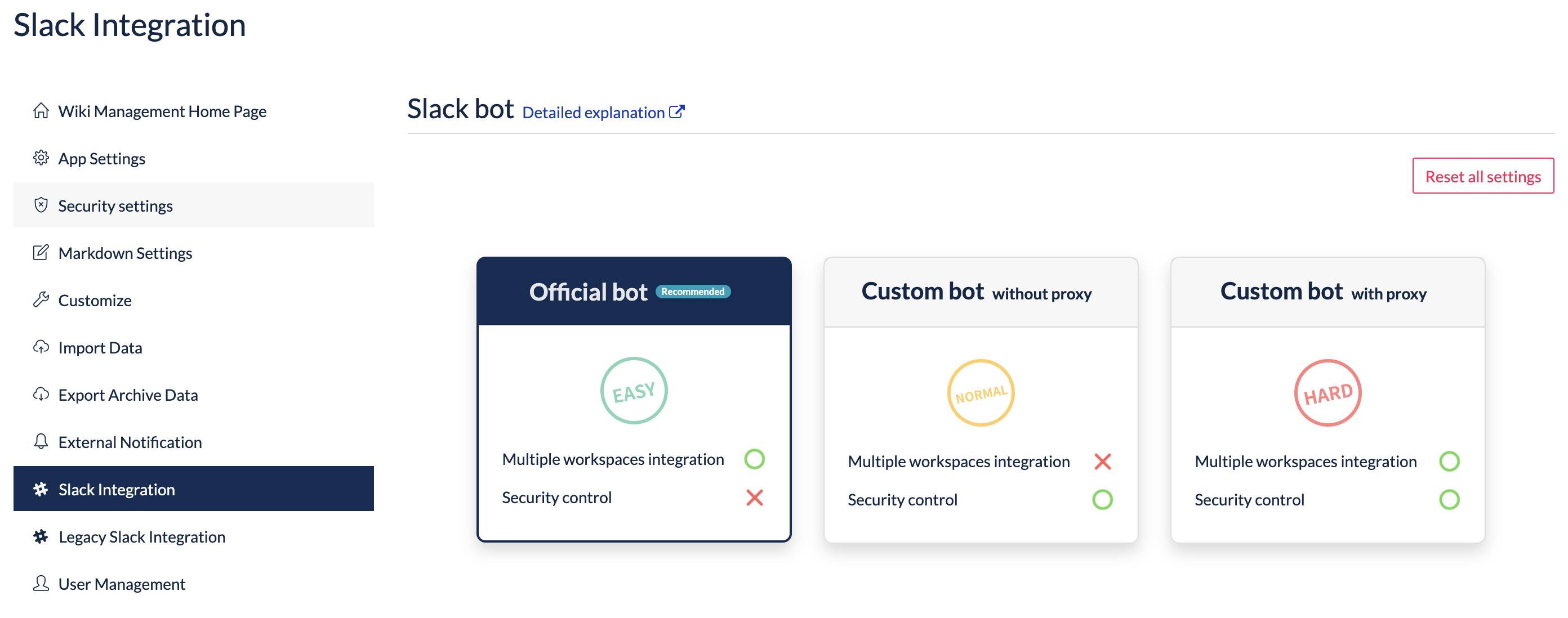Select the Official bot card header
The height and width of the screenshot is (618, 1568).
click(588, 292)
